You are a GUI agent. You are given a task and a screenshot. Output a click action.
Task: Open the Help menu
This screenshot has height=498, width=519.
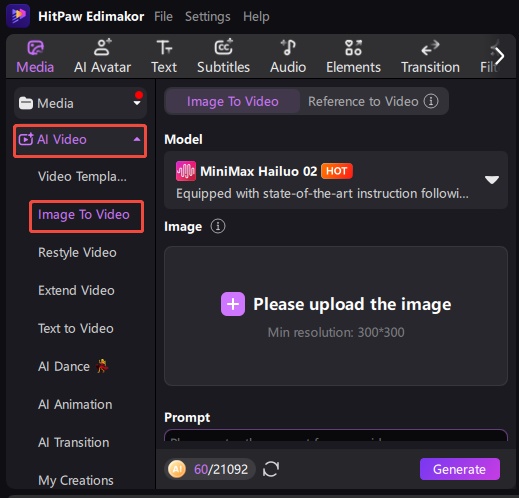(x=256, y=16)
